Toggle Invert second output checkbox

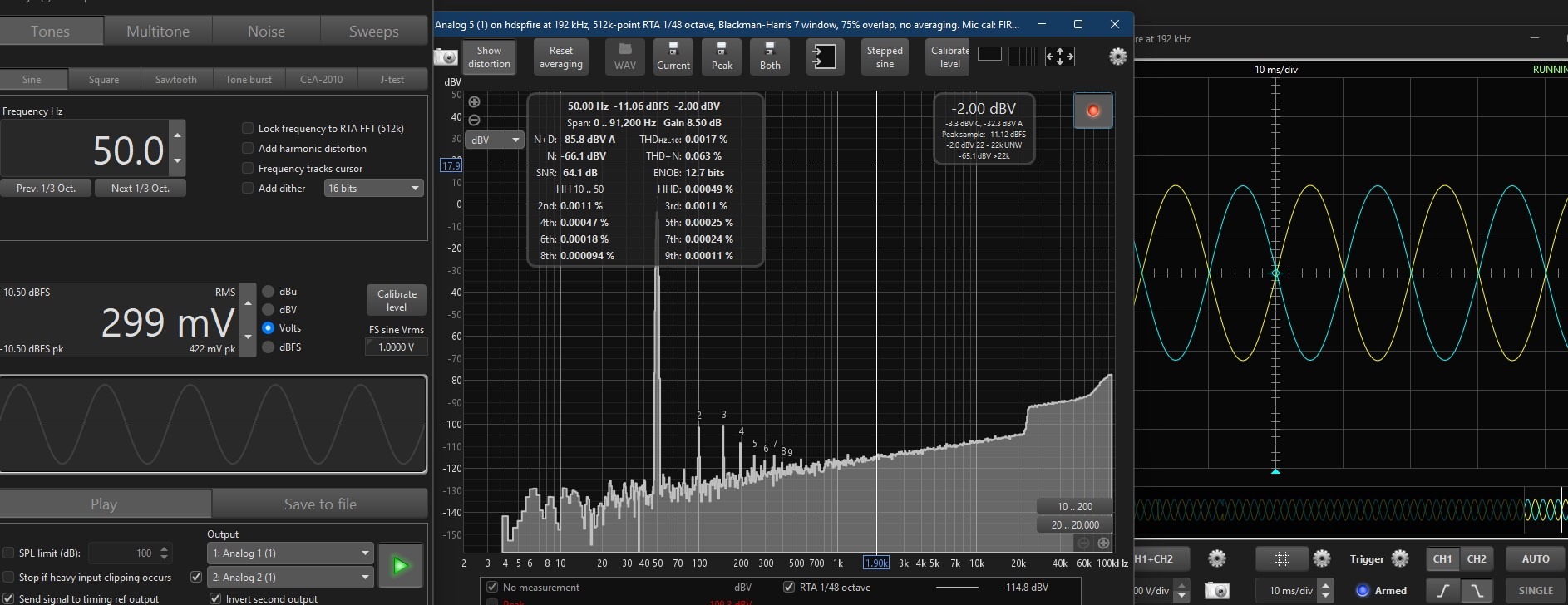215,598
